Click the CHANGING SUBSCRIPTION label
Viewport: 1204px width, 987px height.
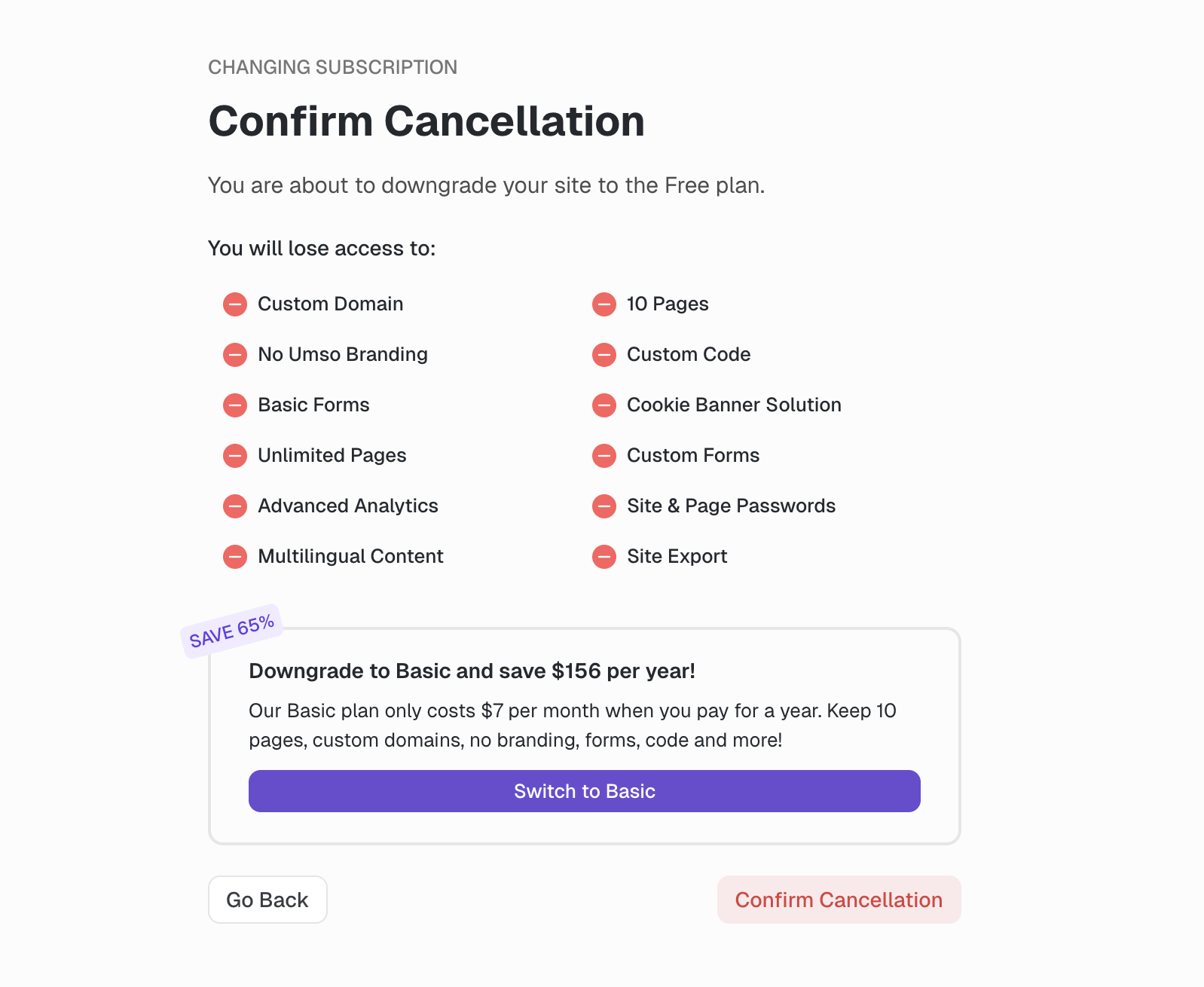pos(332,67)
